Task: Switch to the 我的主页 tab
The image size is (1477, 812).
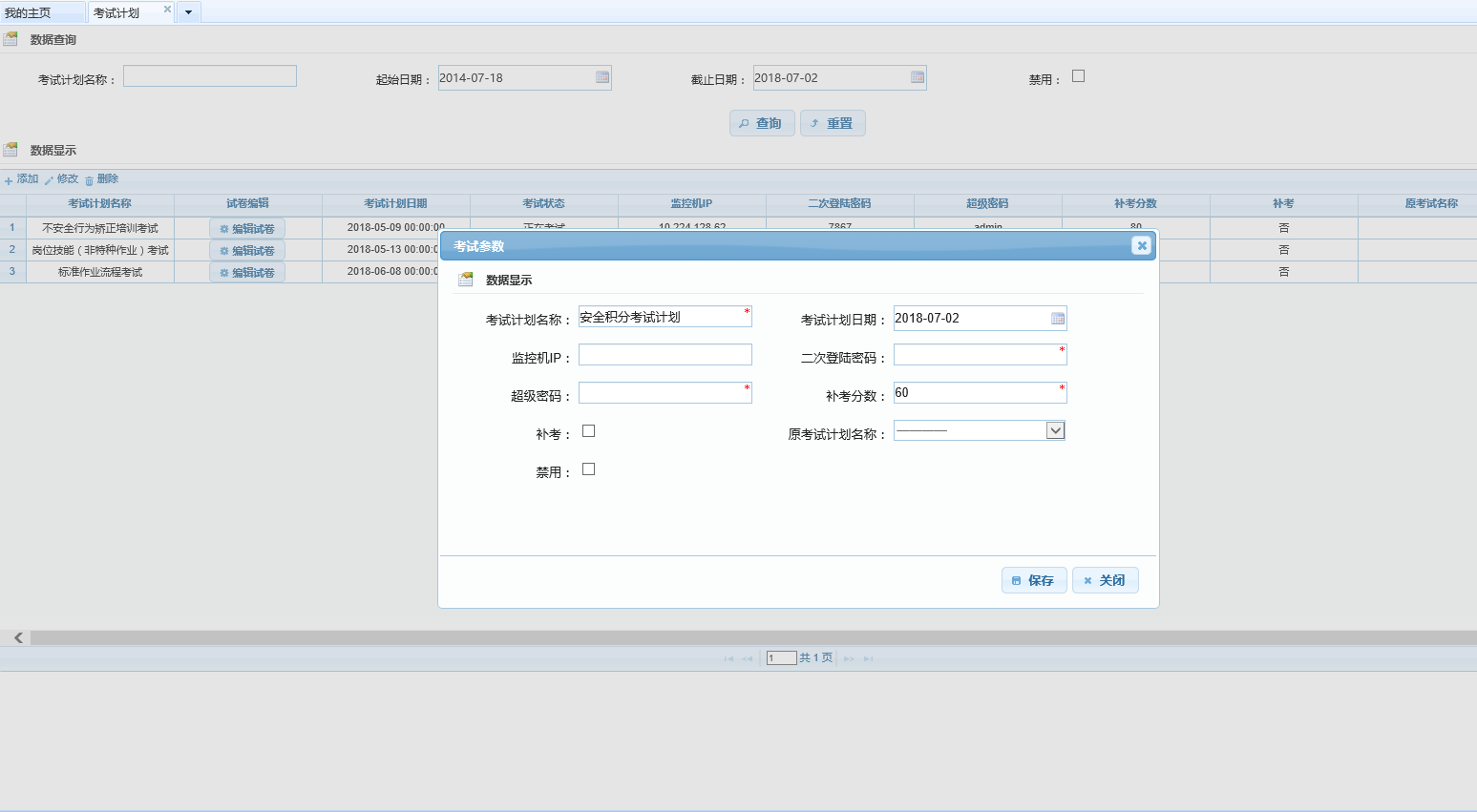Action: point(29,13)
